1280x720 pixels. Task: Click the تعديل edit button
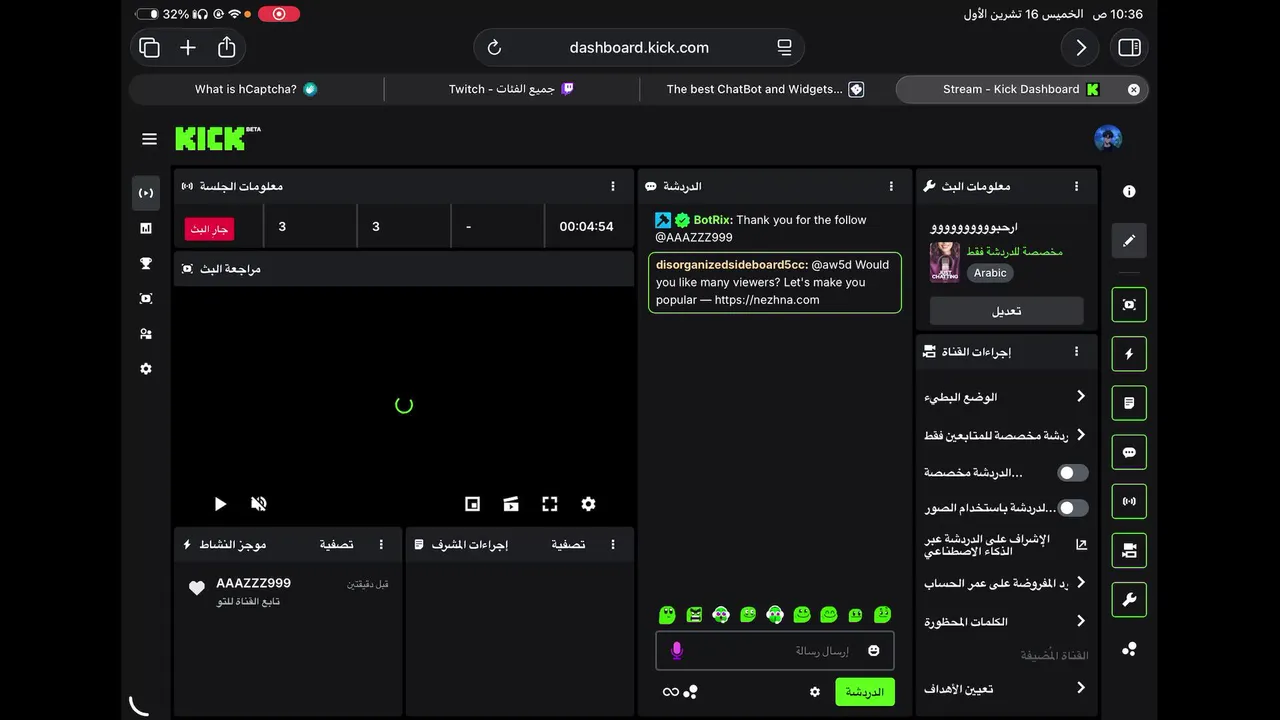coord(1006,311)
